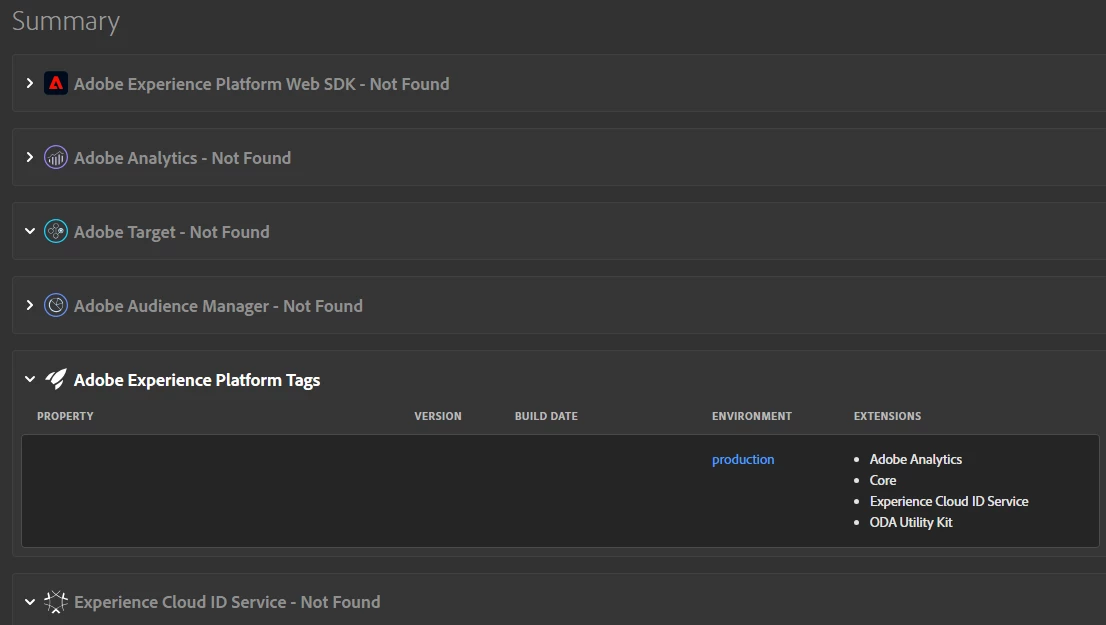Image resolution: width=1106 pixels, height=625 pixels.
Task: Open the production environment link
Action: (743, 459)
